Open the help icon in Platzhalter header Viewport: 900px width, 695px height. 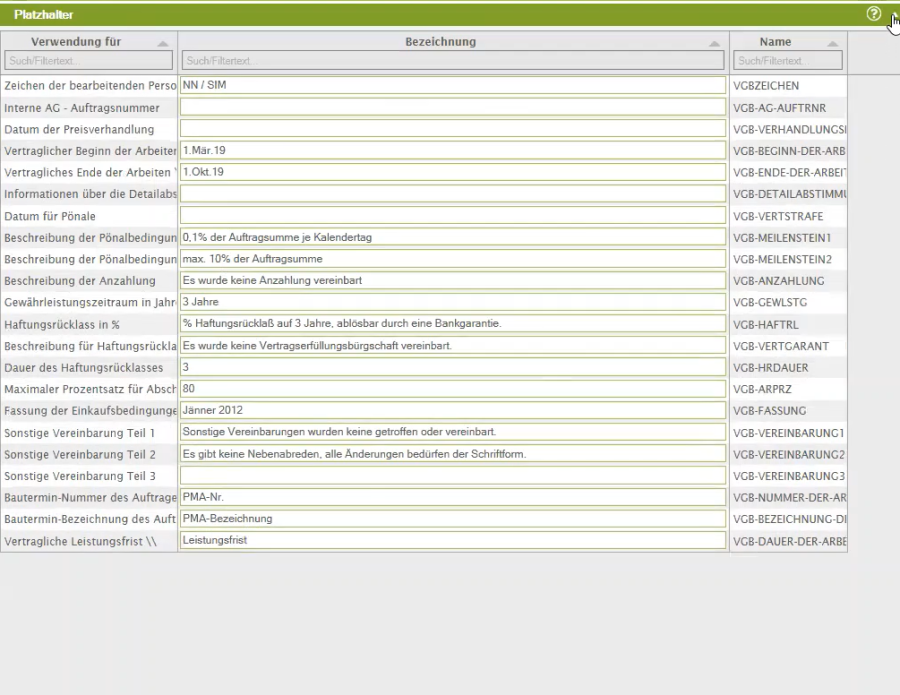(874, 14)
